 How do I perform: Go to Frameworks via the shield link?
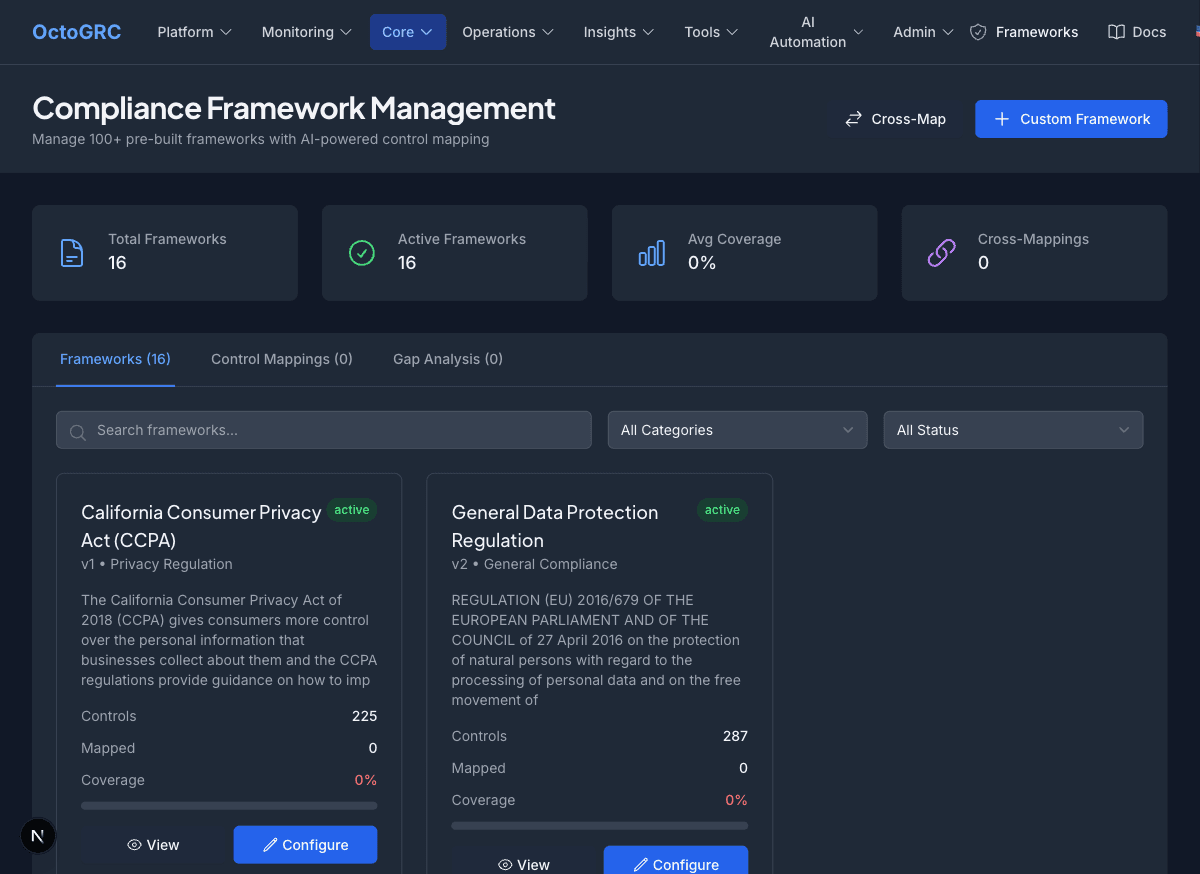(x=1024, y=32)
